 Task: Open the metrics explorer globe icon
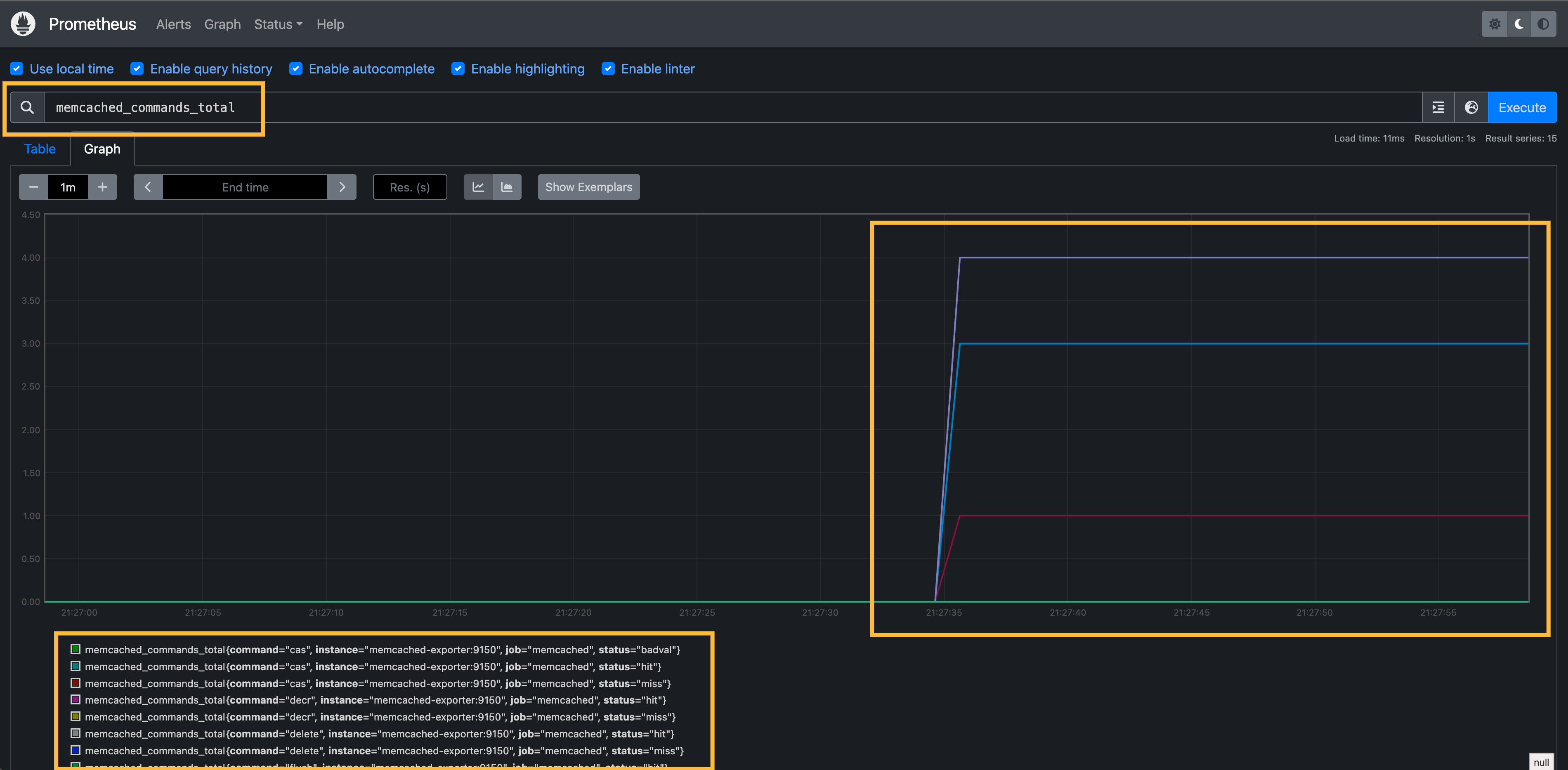pyautogui.click(x=1471, y=108)
